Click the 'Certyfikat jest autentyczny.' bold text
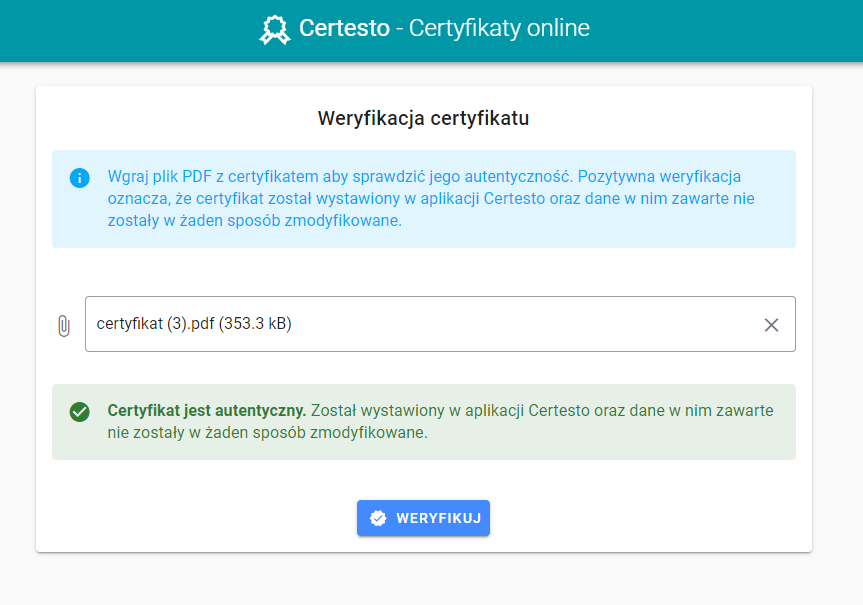 tap(206, 411)
